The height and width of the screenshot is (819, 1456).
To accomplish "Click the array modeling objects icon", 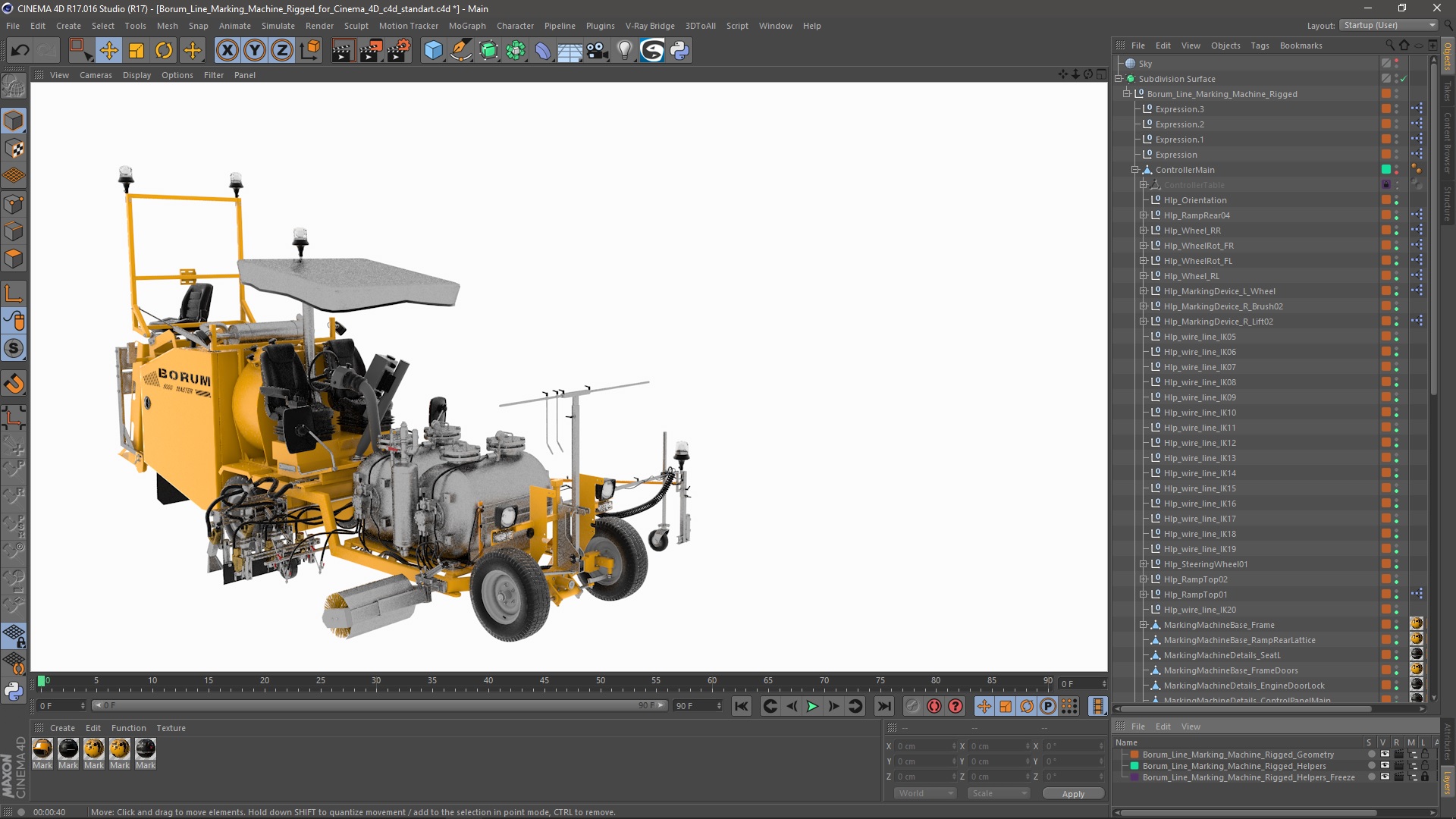I will point(516,51).
